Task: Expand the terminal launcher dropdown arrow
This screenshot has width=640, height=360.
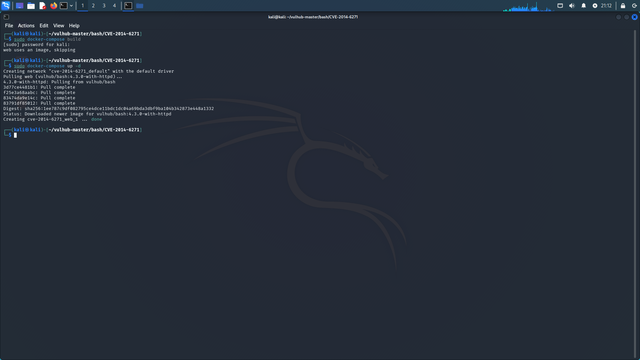Action: [71, 6]
